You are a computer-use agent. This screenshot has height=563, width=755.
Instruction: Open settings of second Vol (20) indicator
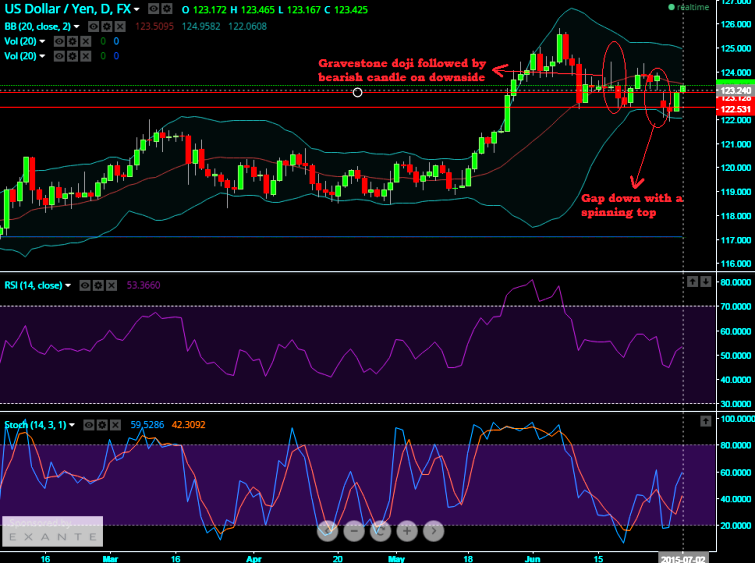coord(72,56)
